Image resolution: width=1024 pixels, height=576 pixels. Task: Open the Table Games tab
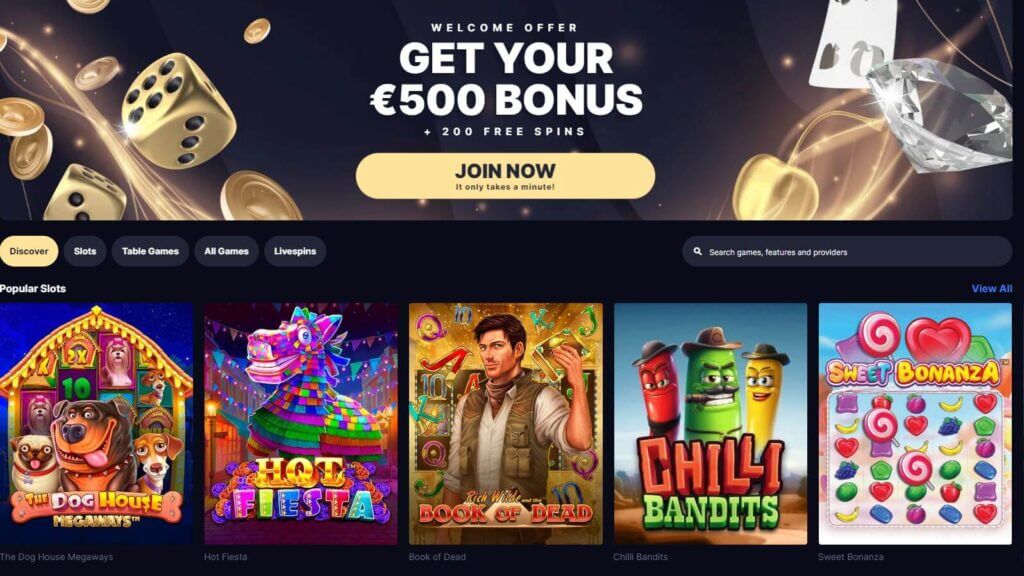pyautogui.click(x=150, y=251)
